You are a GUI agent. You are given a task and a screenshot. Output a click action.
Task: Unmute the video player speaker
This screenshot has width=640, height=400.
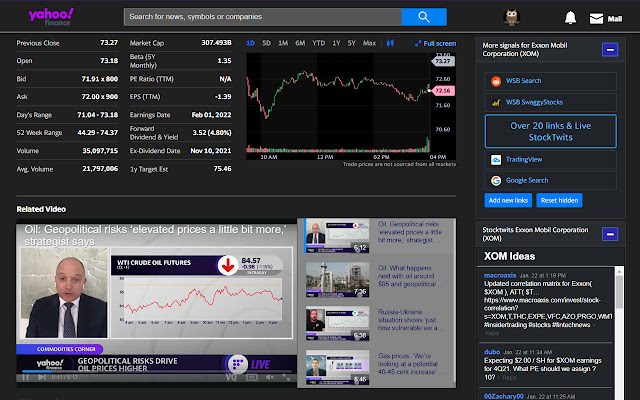coord(270,377)
